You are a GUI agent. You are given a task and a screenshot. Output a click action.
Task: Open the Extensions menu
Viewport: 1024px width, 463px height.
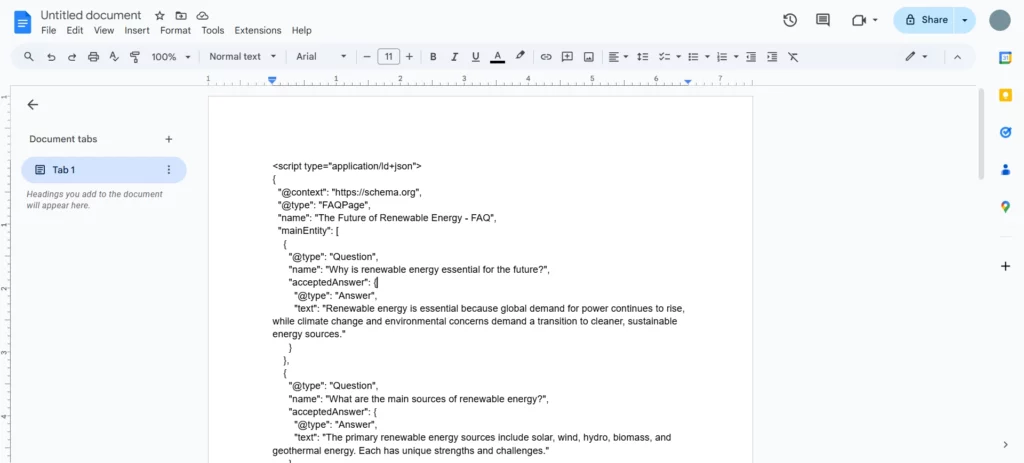tap(258, 31)
